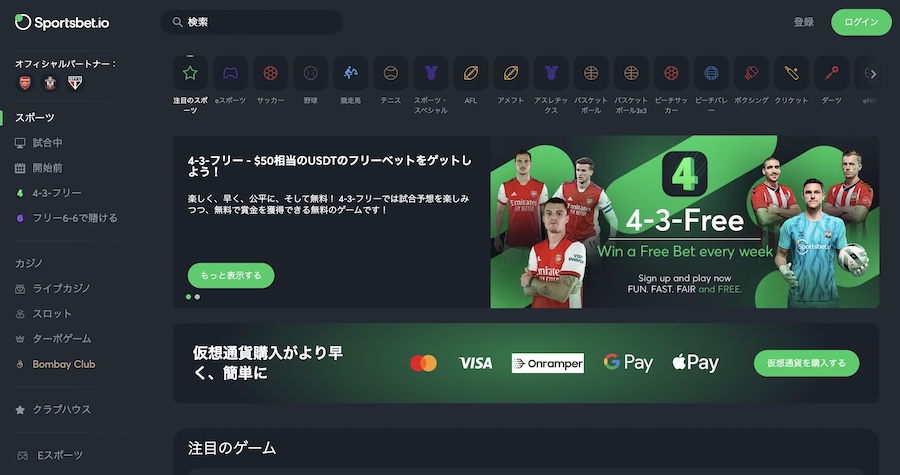Select the ダーツ dart icon
This screenshot has height=475, width=900.
(831, 73)
